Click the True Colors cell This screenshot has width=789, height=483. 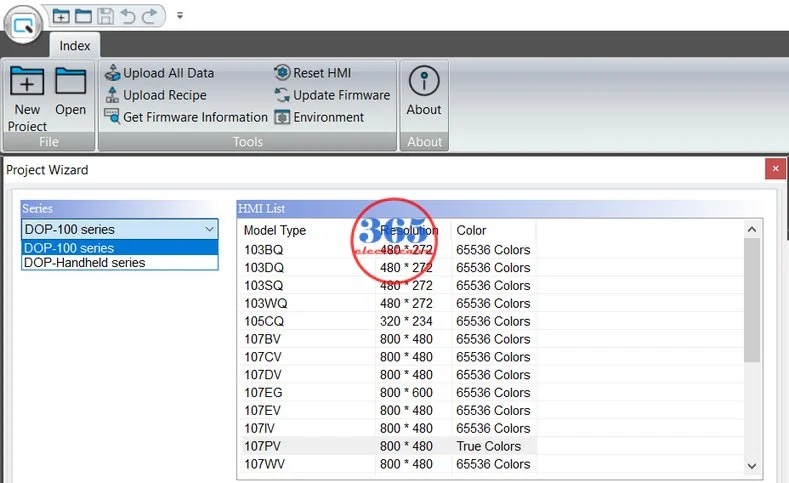pos(489,446)
